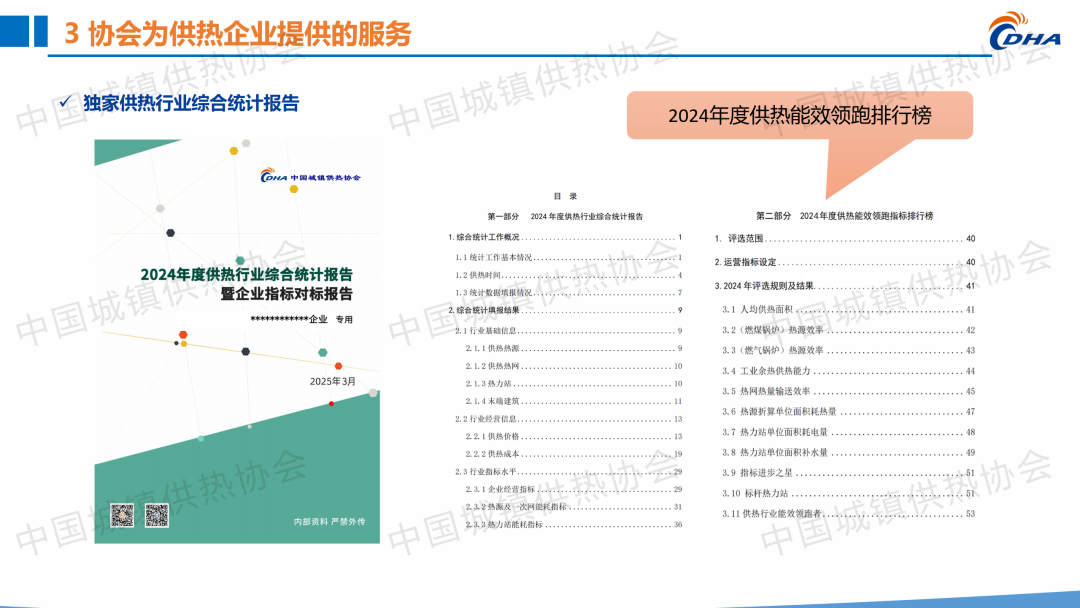Click 第一部分 2024年度供热行业综合统计报告 heading

click(x=565, y=216)
